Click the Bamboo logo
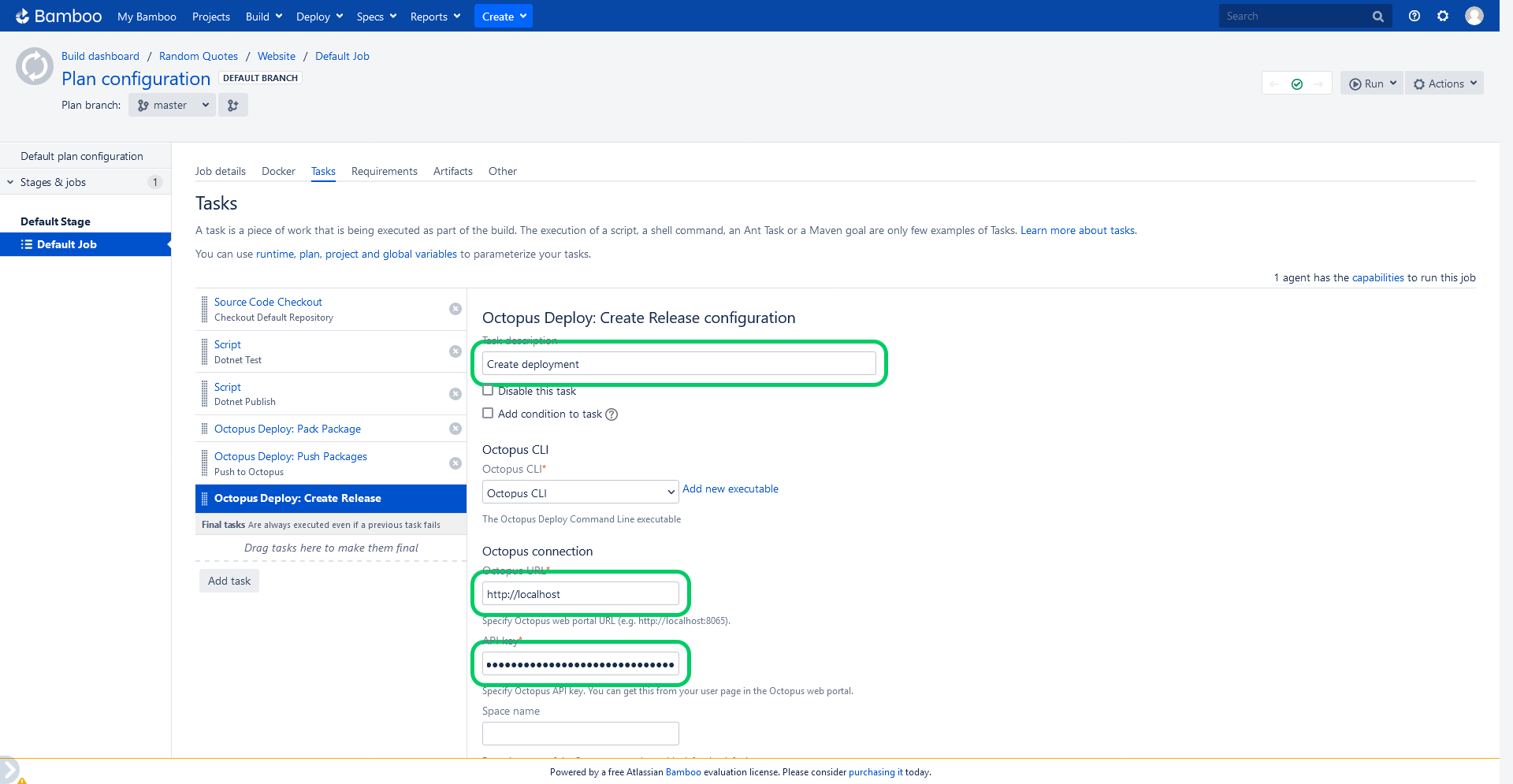The height and width of the screenshot is (784, 1513). point(59,16)
